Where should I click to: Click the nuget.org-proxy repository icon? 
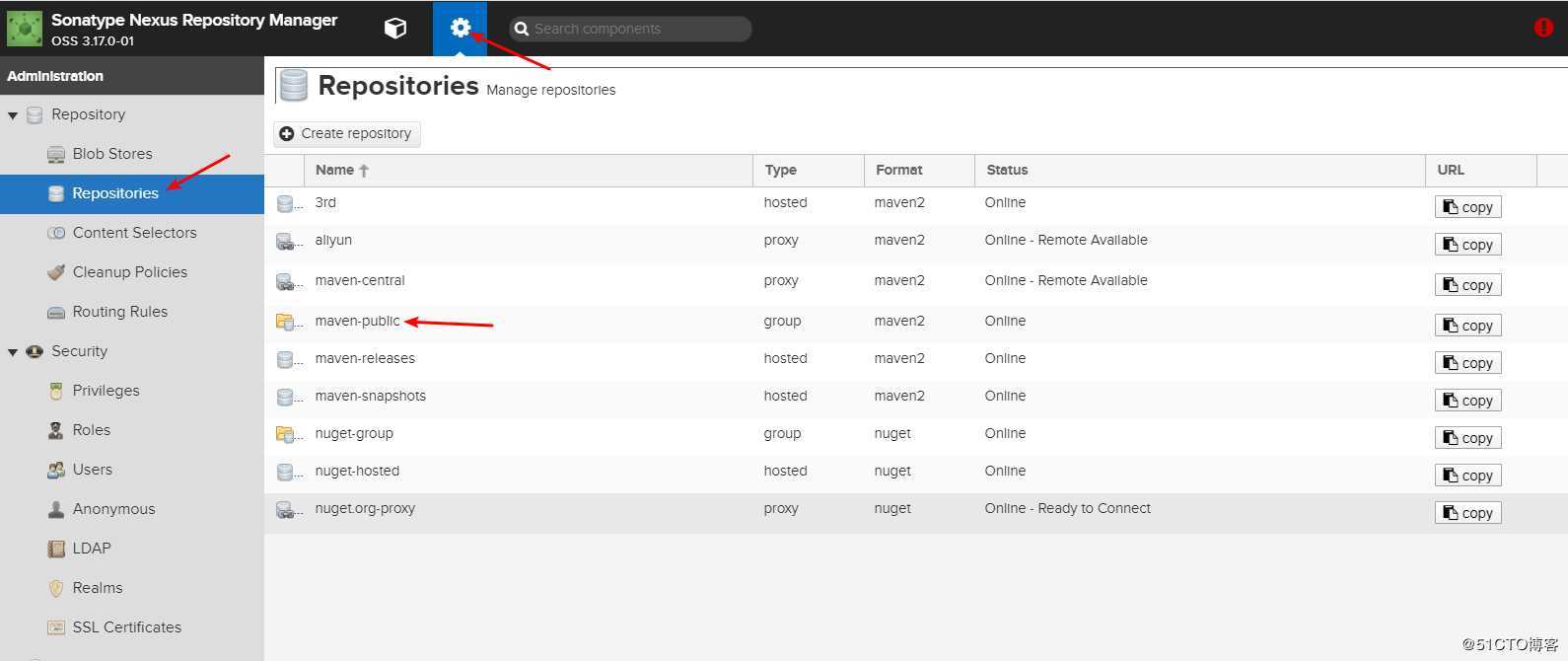(x=286, y=510)
